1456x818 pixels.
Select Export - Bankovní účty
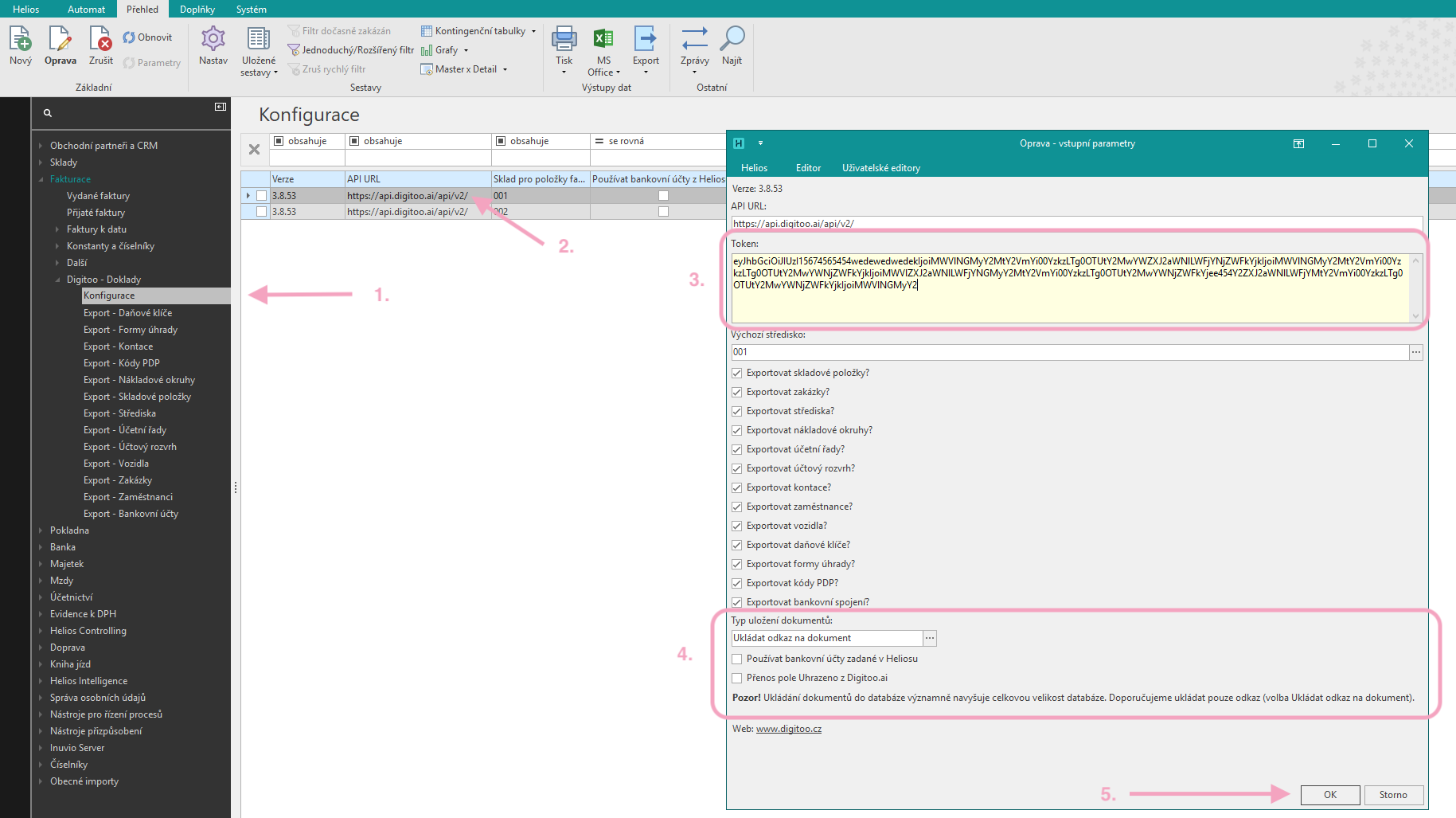point(131,514)
